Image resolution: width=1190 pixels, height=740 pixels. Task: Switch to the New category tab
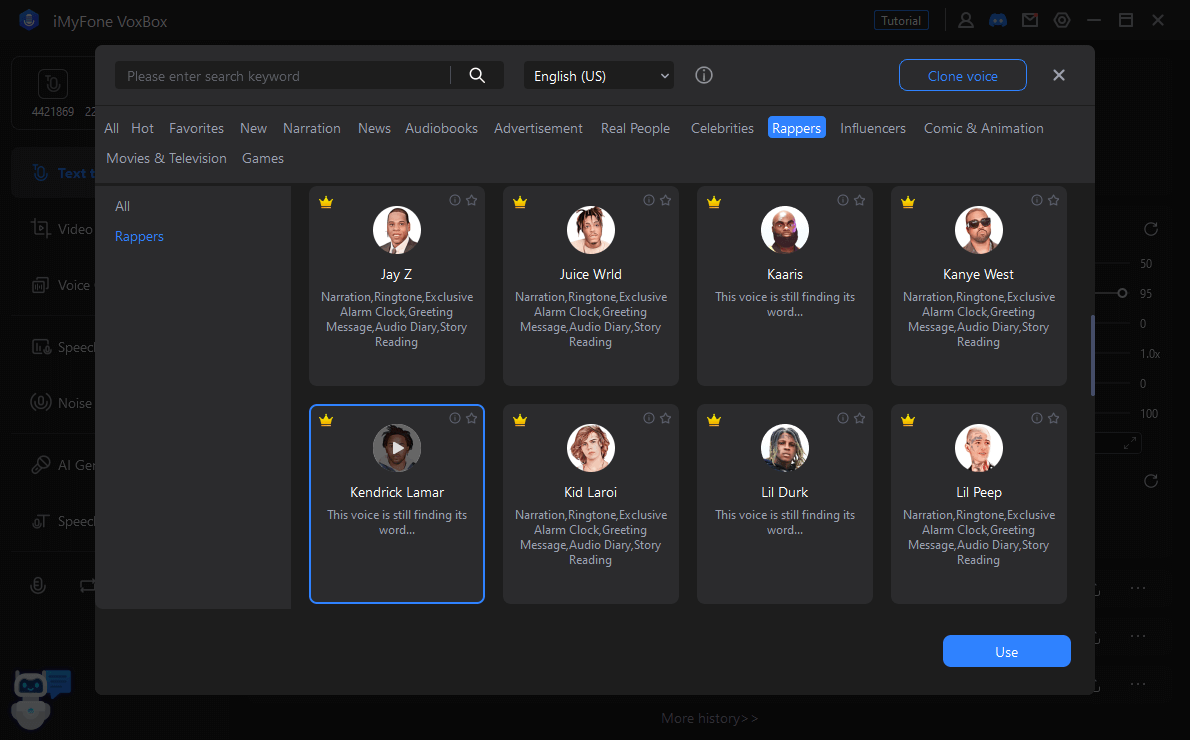253,128
